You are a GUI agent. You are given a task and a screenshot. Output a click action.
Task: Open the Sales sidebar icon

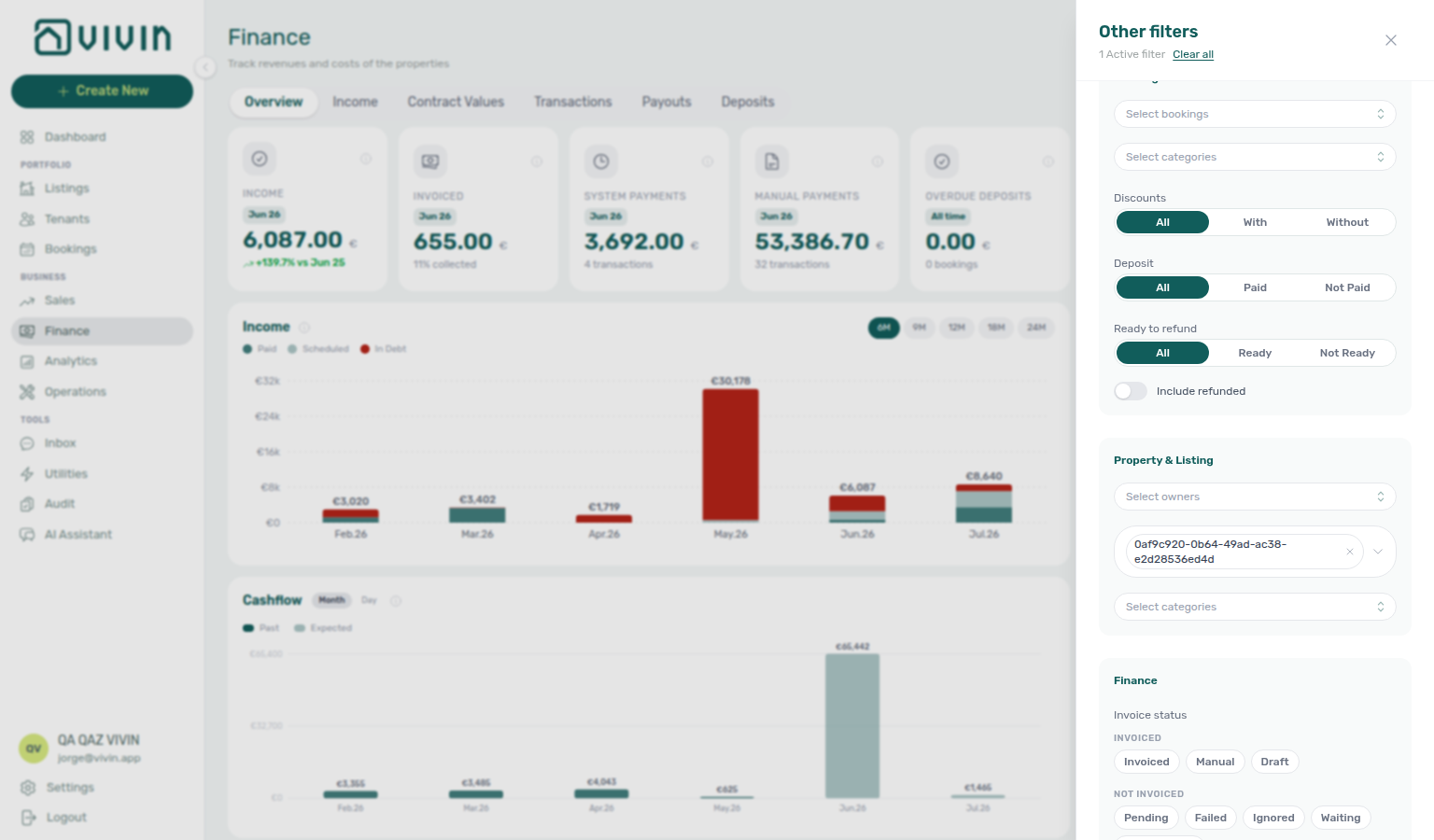coord(27,301)
